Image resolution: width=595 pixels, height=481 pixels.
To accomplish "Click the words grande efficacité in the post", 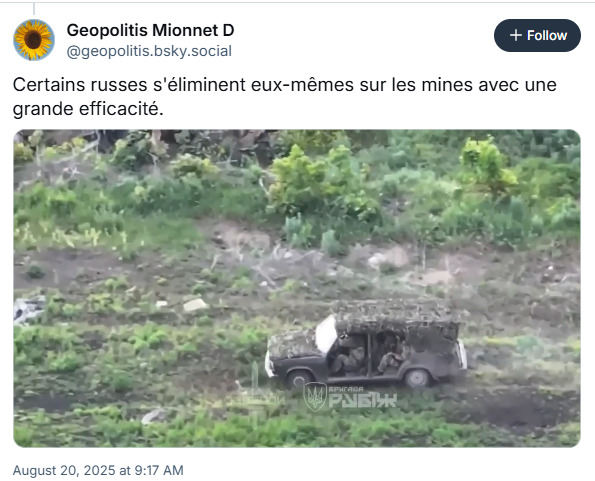I will (x=88, y=109).
